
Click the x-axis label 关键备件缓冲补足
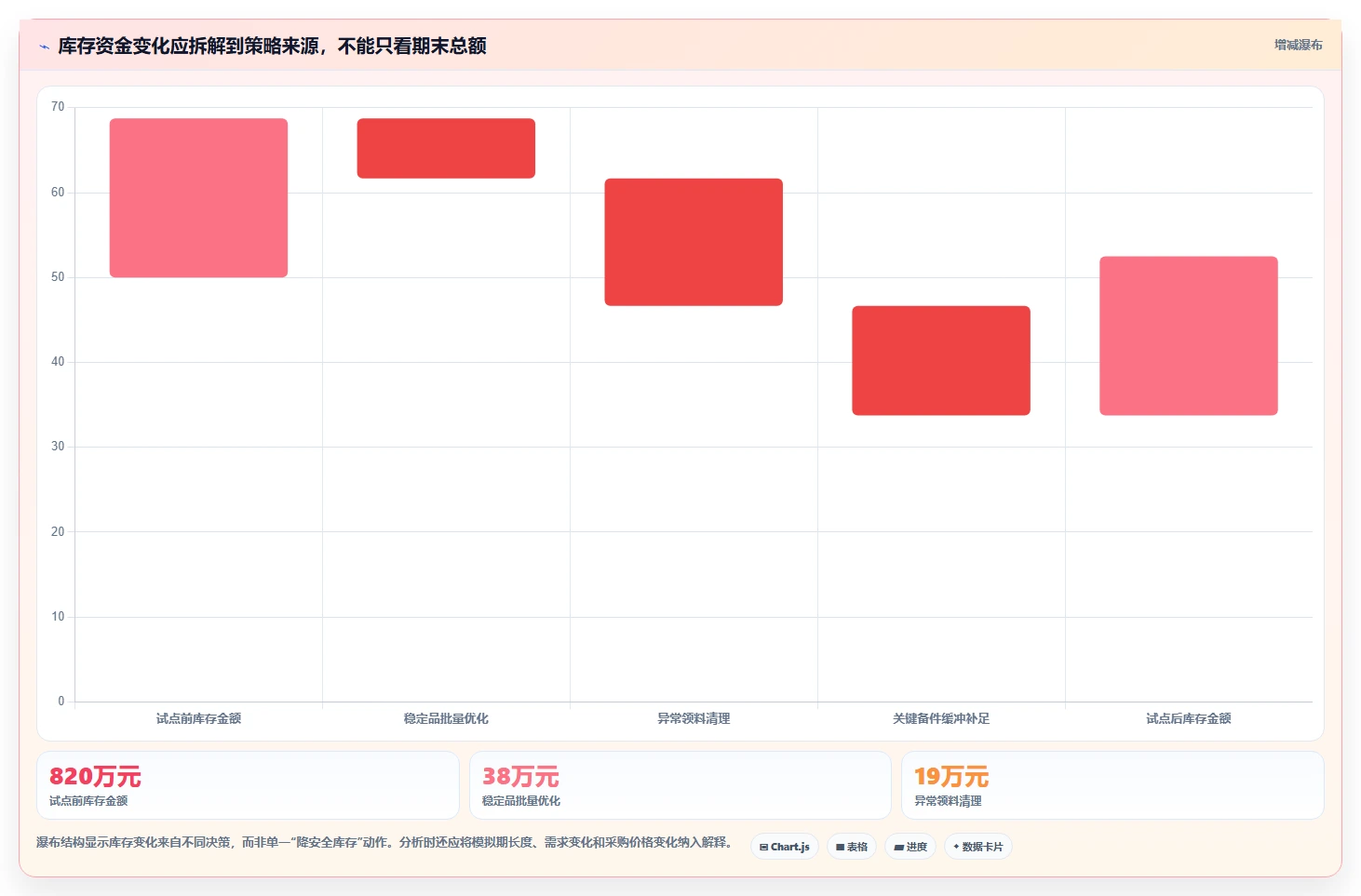click(941, 718)
